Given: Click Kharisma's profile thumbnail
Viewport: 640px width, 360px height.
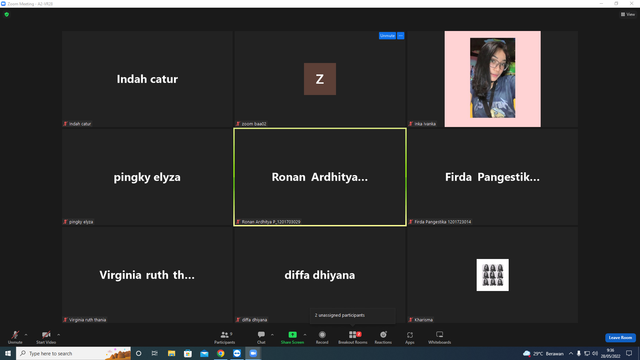Looking at the screenshot, I should click(493, 275).
